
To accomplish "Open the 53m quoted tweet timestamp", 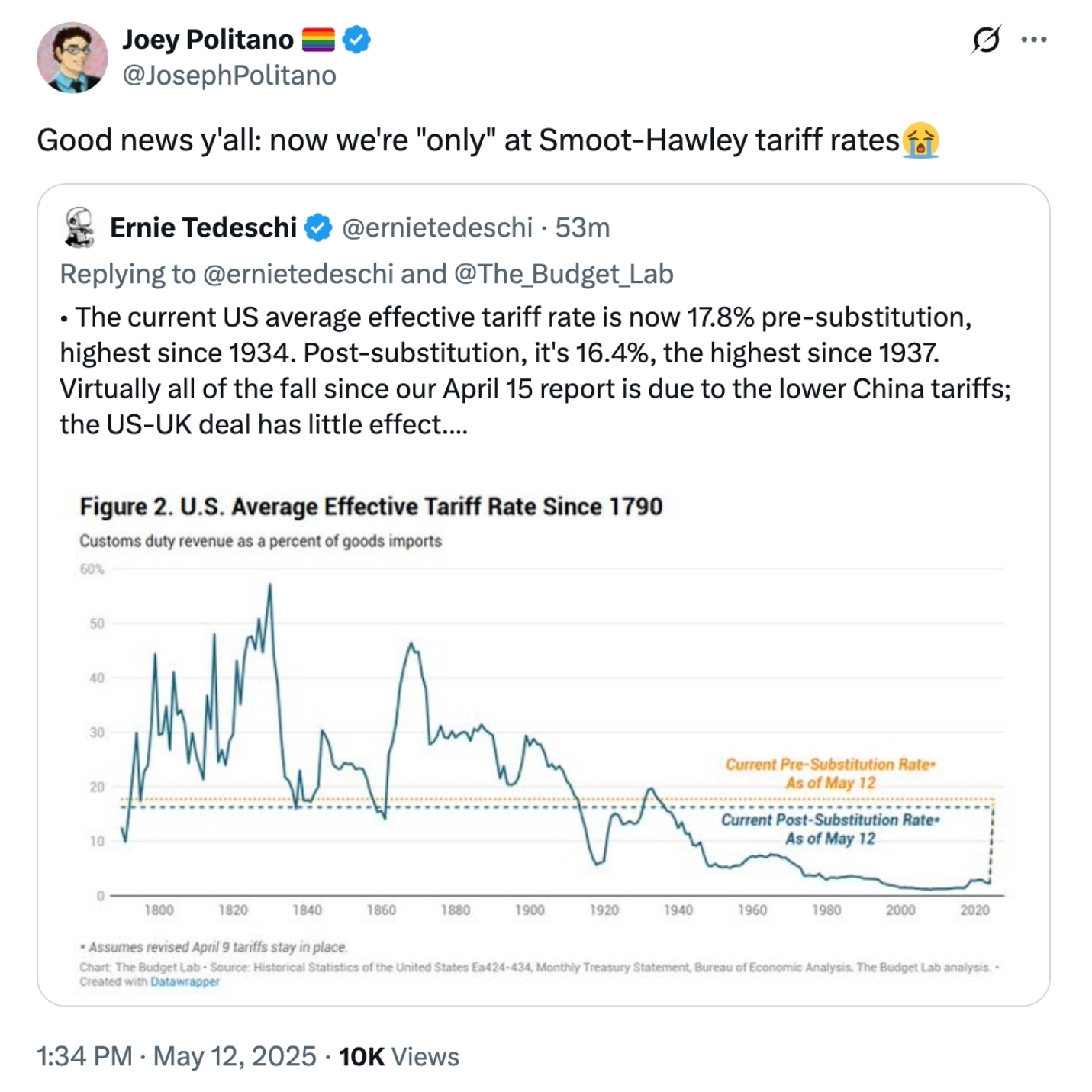I will (x=582, y=227).
